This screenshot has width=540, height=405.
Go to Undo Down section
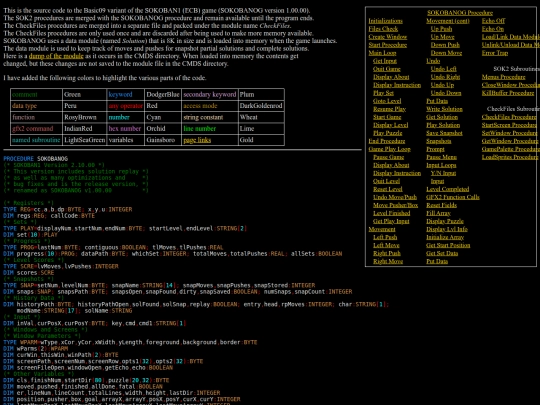pos(446,93)
